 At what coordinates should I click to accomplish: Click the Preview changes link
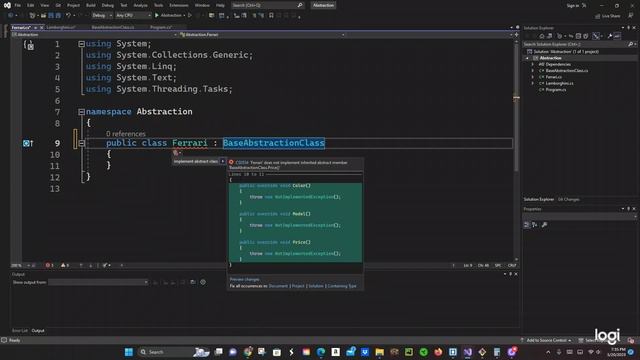[244, 280]
